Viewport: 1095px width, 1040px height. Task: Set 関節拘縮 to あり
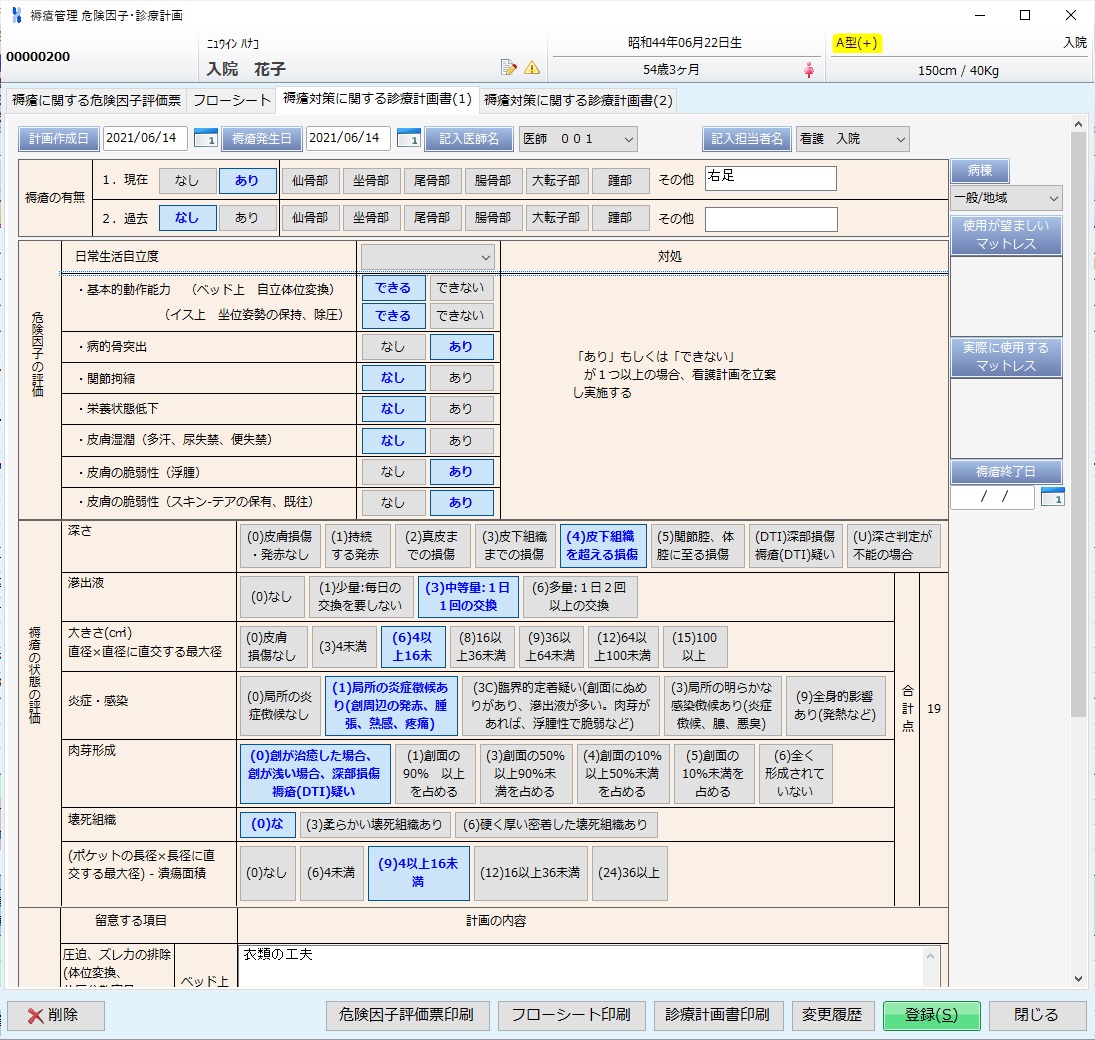point(461,378)
